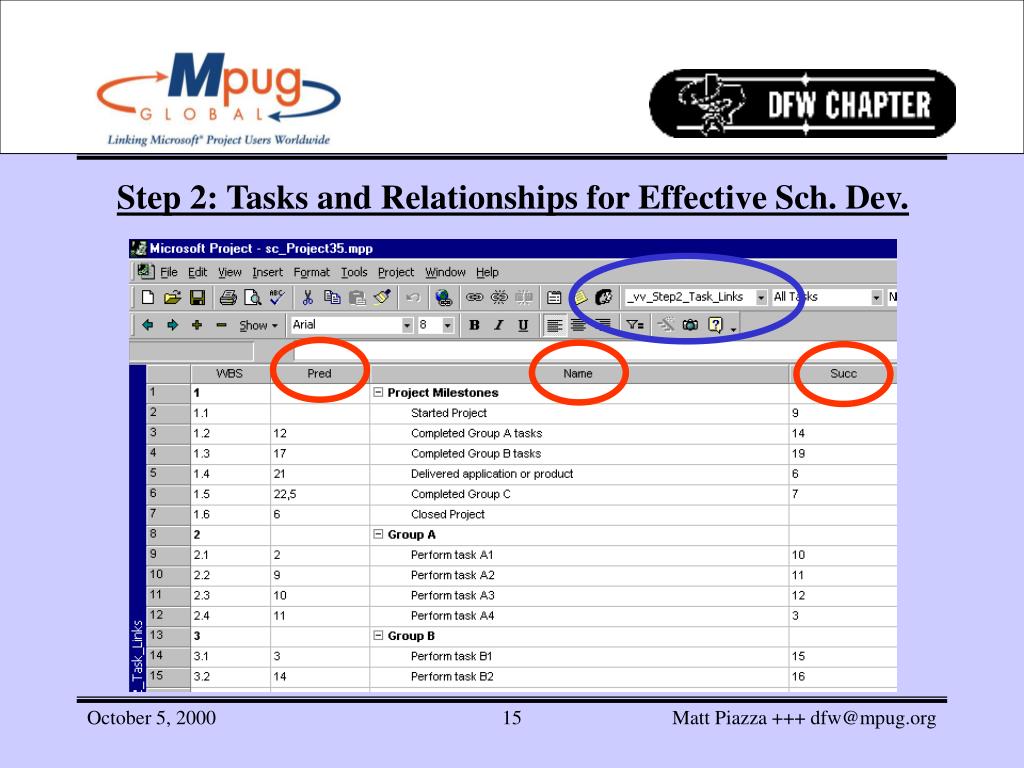Click the Split Task icon

click(524, 298)
